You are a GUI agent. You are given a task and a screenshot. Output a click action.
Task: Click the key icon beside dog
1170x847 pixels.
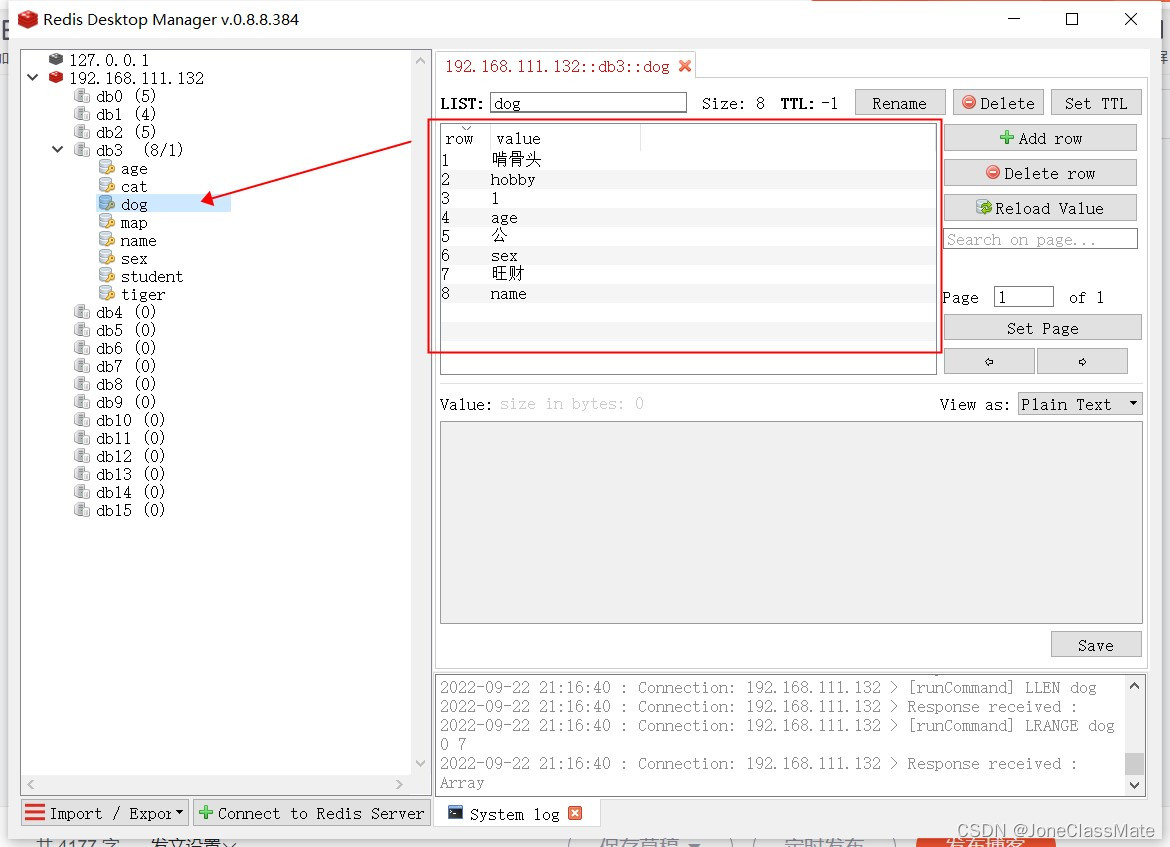(x=107, y=204)
